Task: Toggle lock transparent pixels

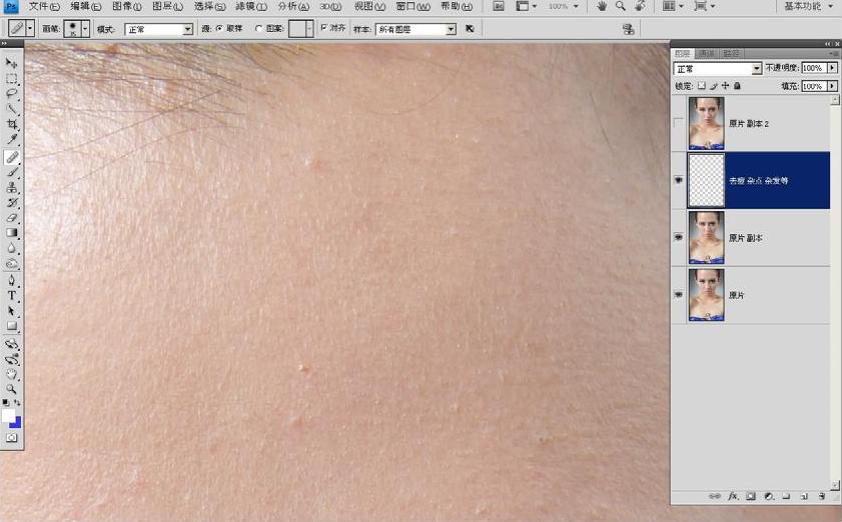Action: click(702, 85)
